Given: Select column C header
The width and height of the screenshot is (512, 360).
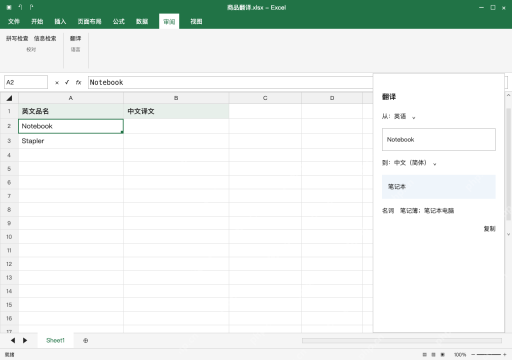Looking at the screenshot, I should [265, 98].
